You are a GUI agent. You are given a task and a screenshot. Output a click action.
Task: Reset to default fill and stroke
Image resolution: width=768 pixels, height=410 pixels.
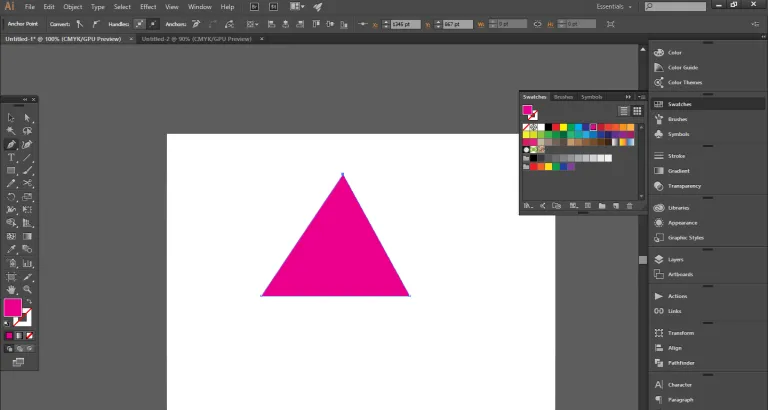7,323
